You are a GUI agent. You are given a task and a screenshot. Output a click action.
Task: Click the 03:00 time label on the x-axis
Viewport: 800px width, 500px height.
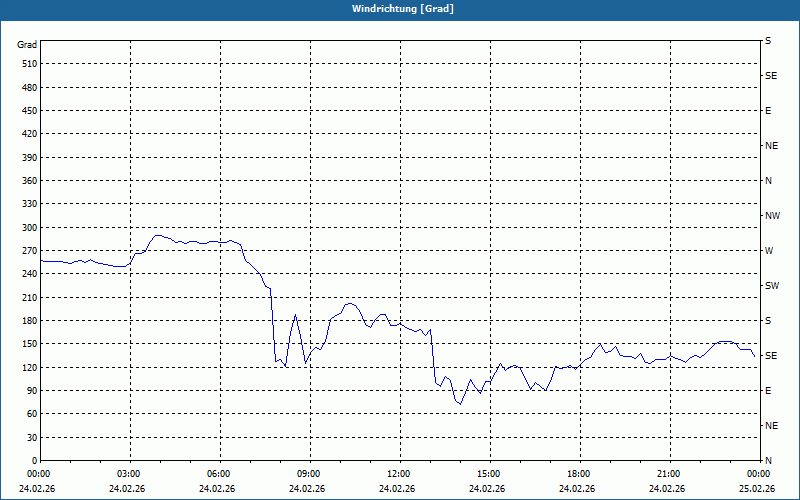(129, 474)
